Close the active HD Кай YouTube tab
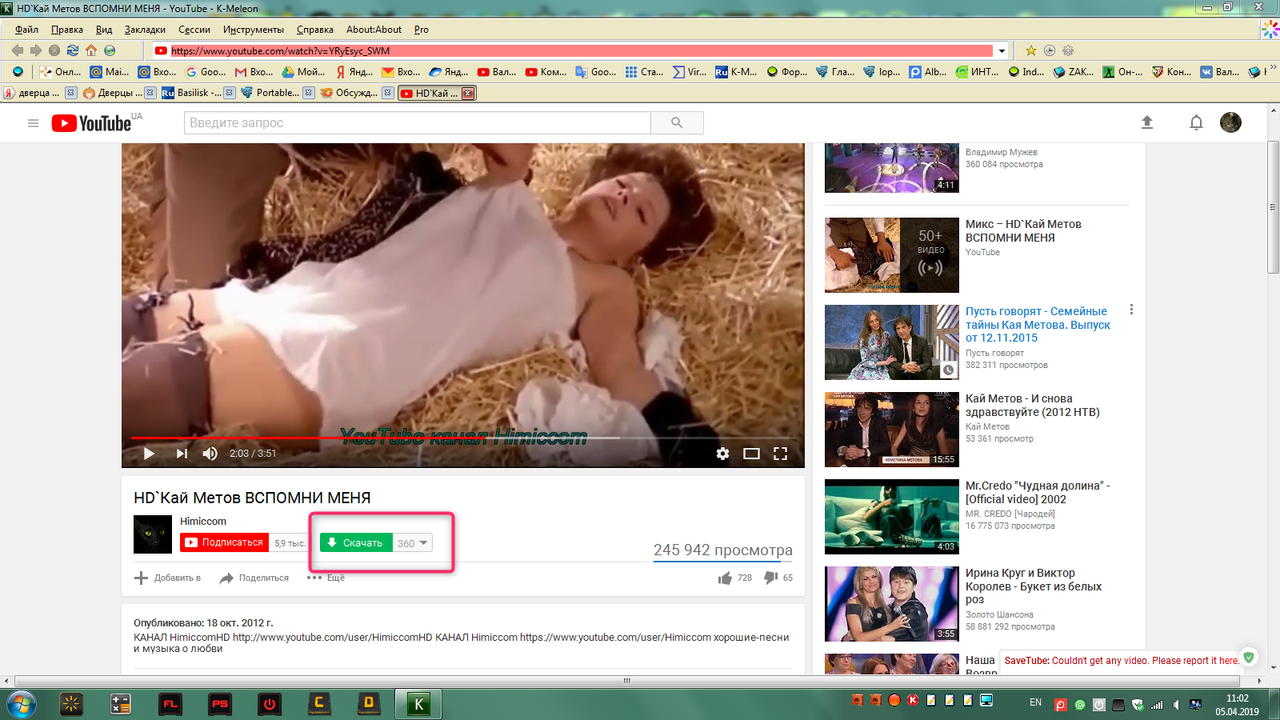The image size is (1280, 720). (467, 93)
